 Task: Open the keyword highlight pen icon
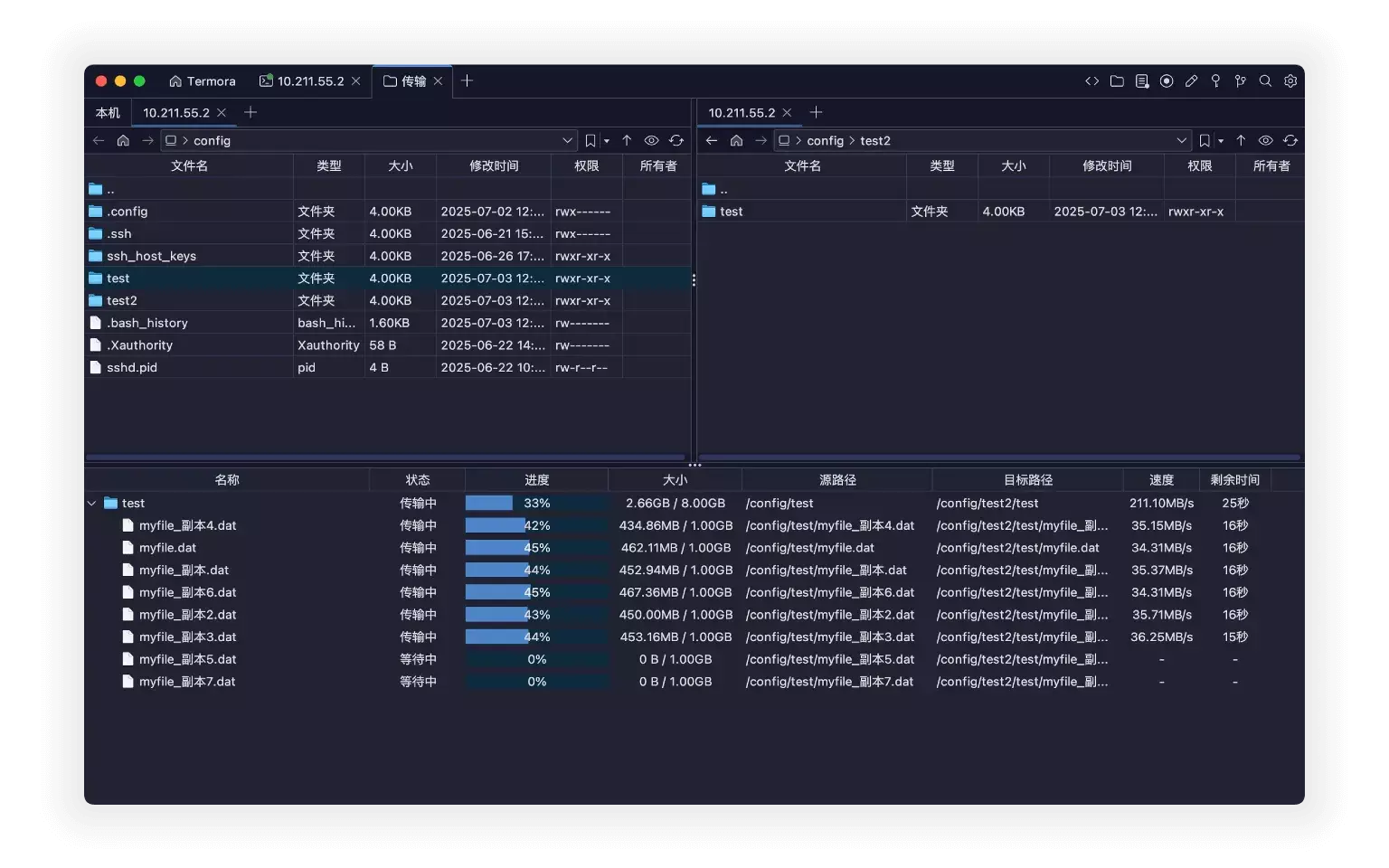[1191, 81]
